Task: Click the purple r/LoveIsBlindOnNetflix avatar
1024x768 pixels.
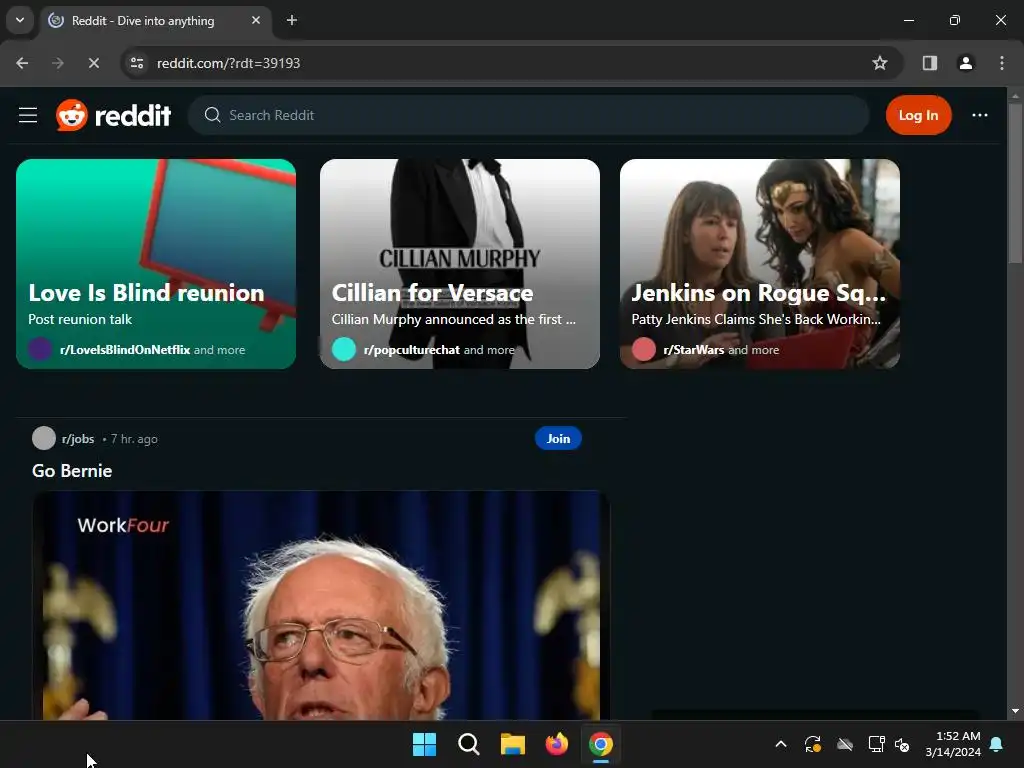Action: point(40,349)
